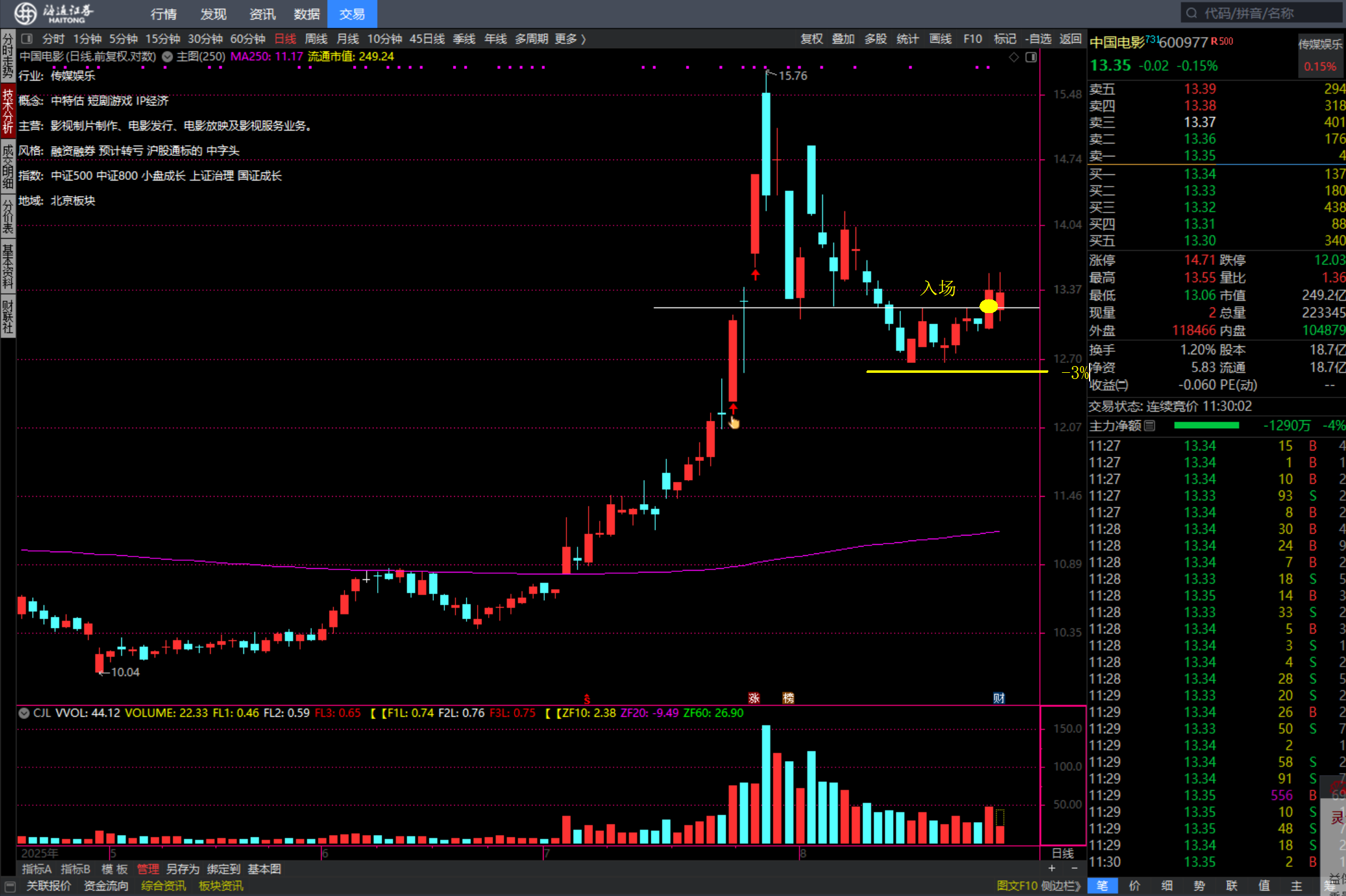Switch to 15分钟 period
This screenshot has height=896, width=1346.
(163, 39)
